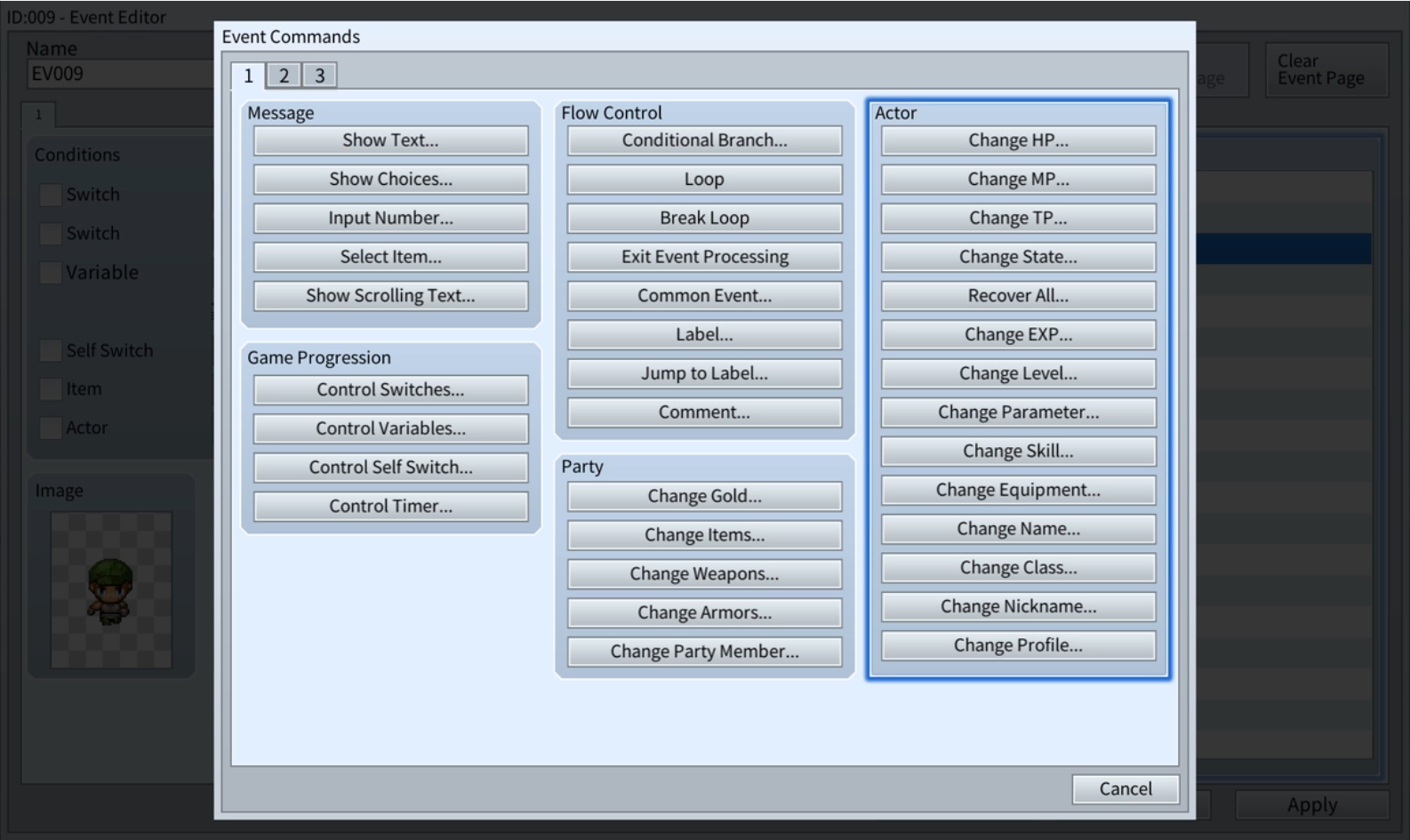Viewport: 1410px width, 840px height.
Task: Open Change State command
Action: pyautogui.click(x=1018, y=257)
